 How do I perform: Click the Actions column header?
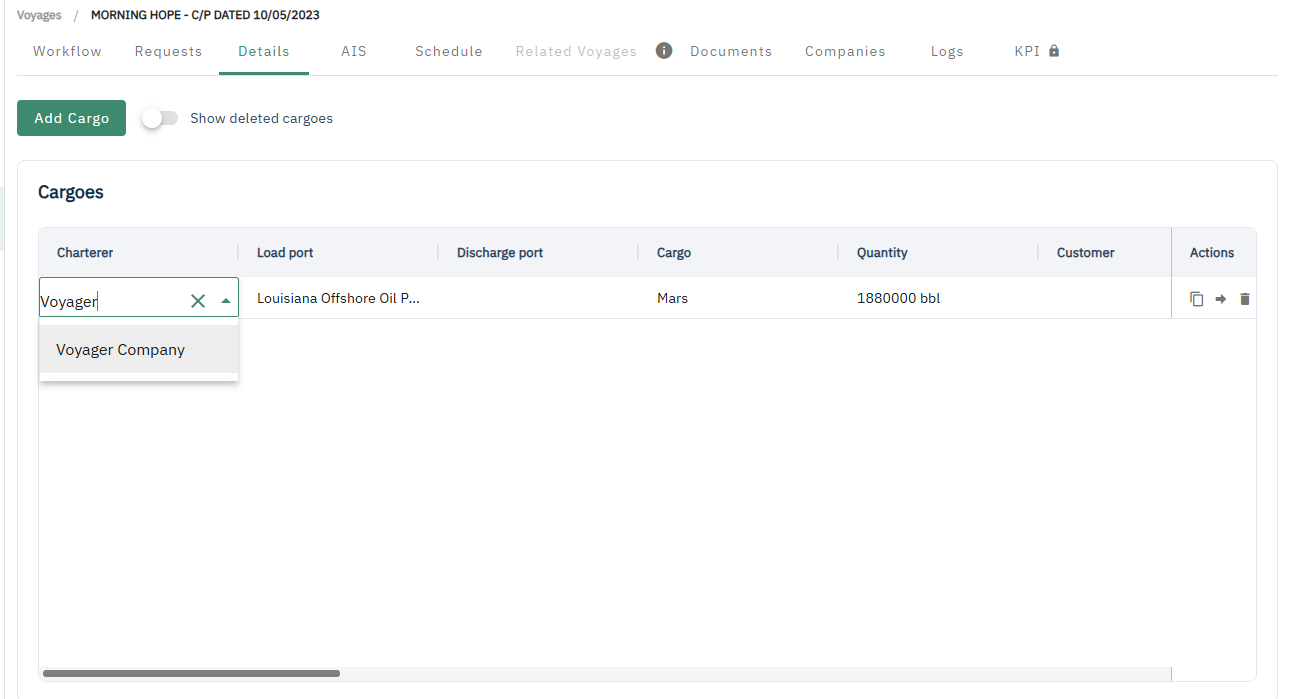pos(1213,253)
